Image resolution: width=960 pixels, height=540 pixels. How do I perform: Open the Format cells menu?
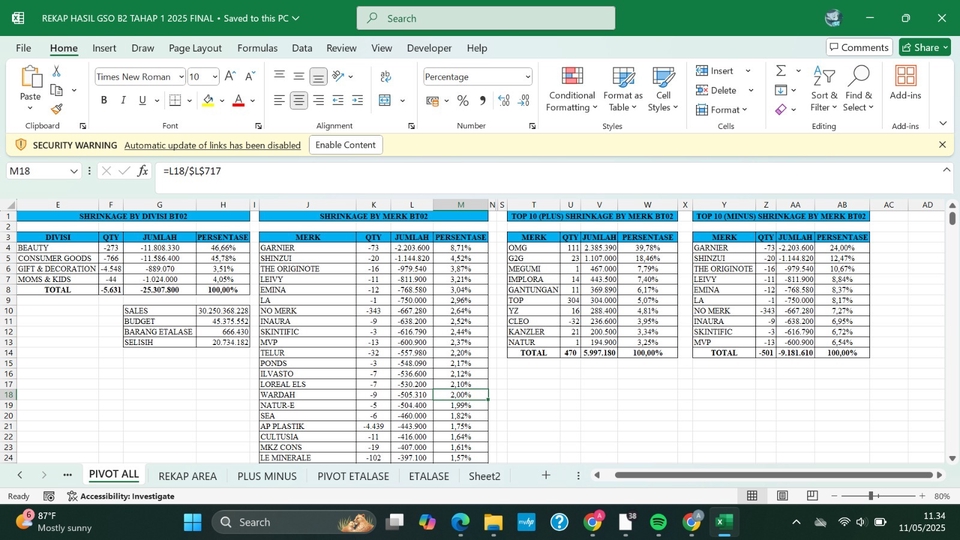(x=721, y=110)
